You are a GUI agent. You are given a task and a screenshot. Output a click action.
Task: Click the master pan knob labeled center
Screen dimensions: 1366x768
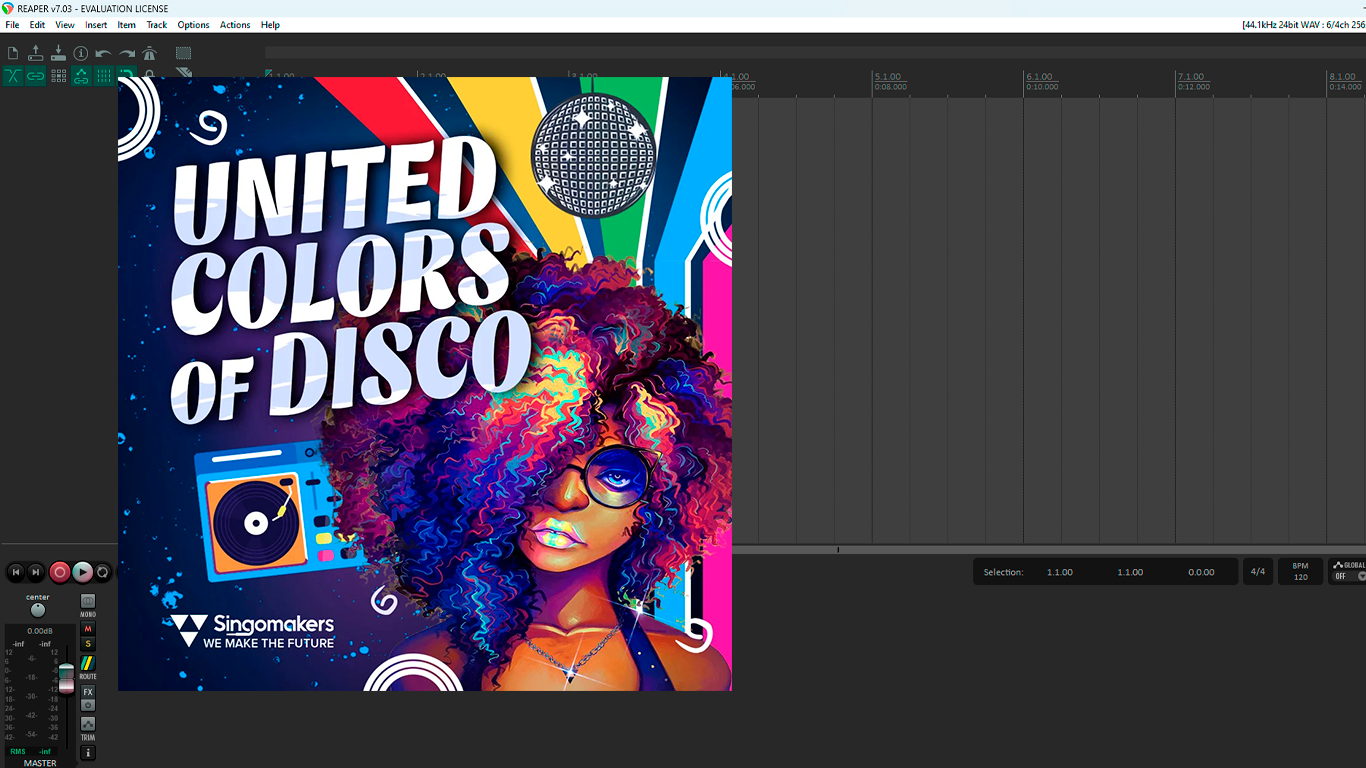coord(38,610)
